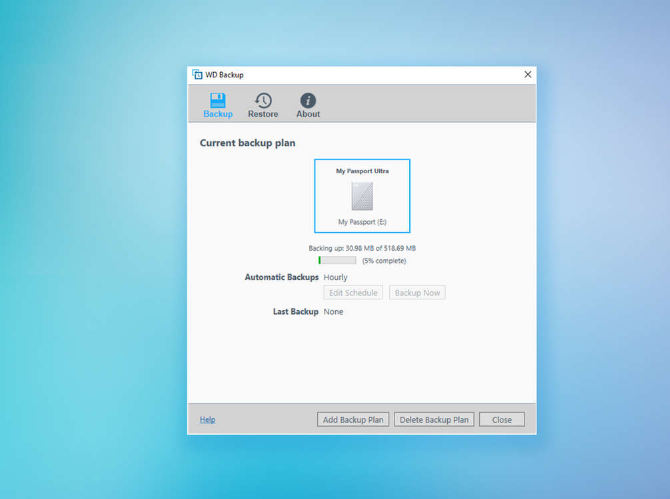
Task: Click the 'Current backup plan' heading
Action: (x=247, y=143)
